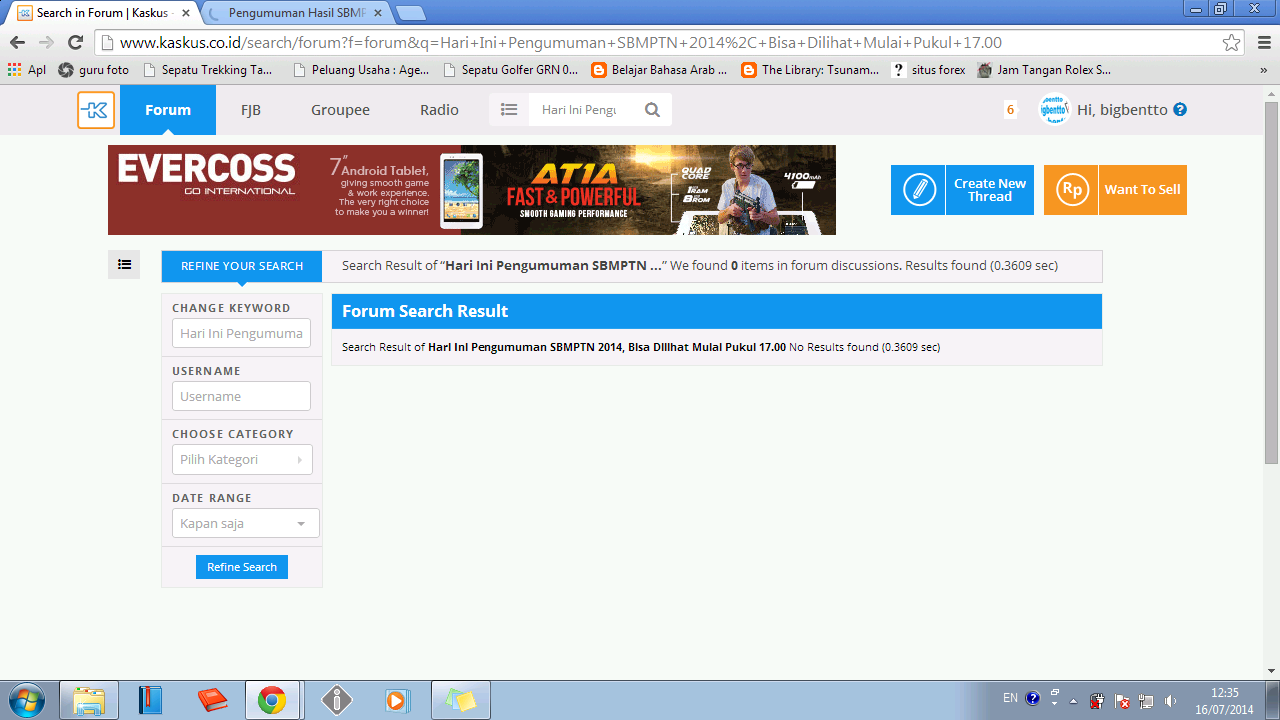Select the Search in Forum Kaskus browser tab

click(x=103, y=13)
